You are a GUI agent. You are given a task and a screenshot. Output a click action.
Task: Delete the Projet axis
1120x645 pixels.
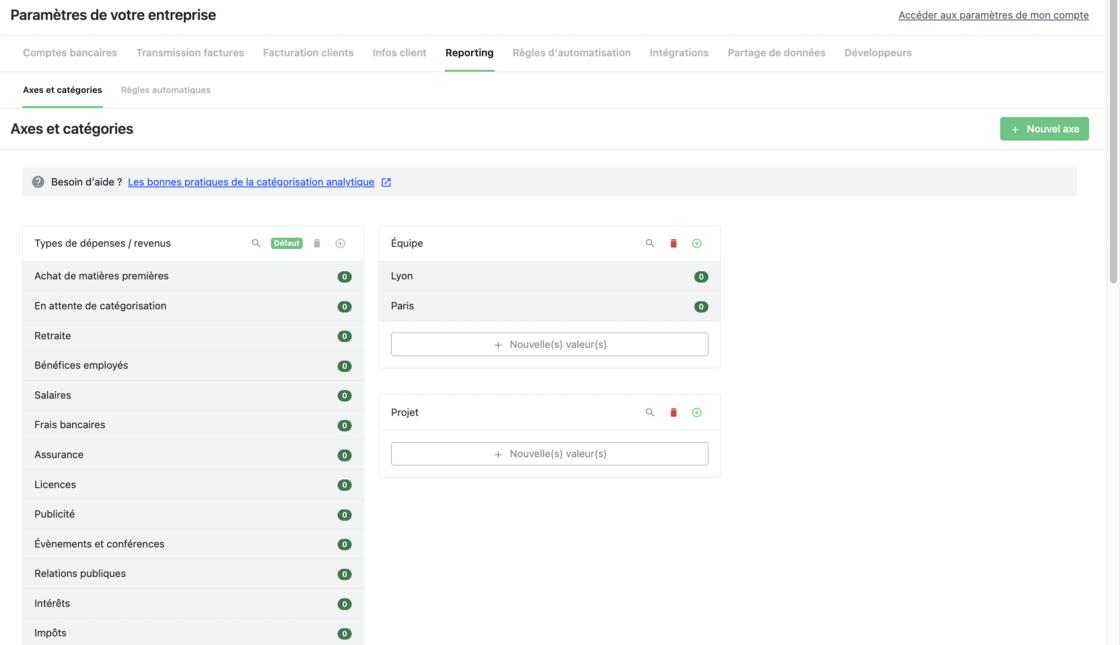click(674, 412)
